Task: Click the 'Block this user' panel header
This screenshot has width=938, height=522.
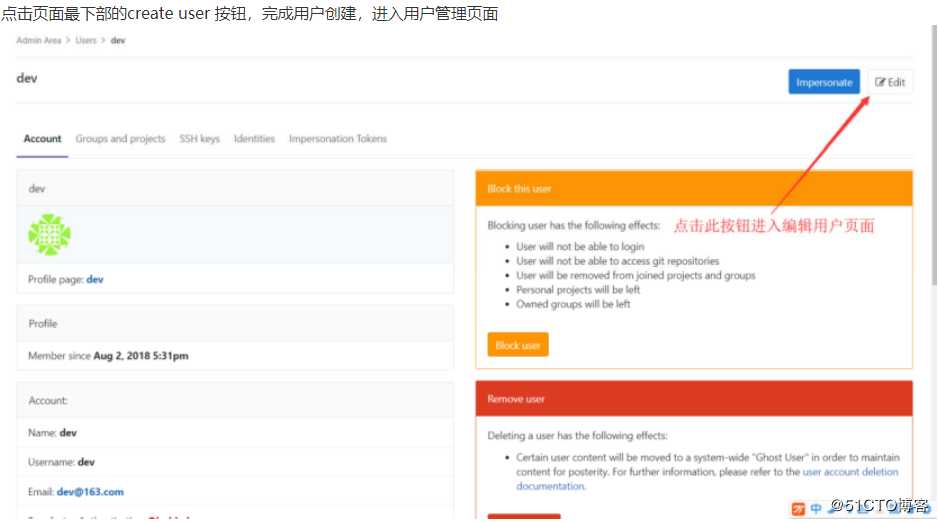Action: point(694,188)
